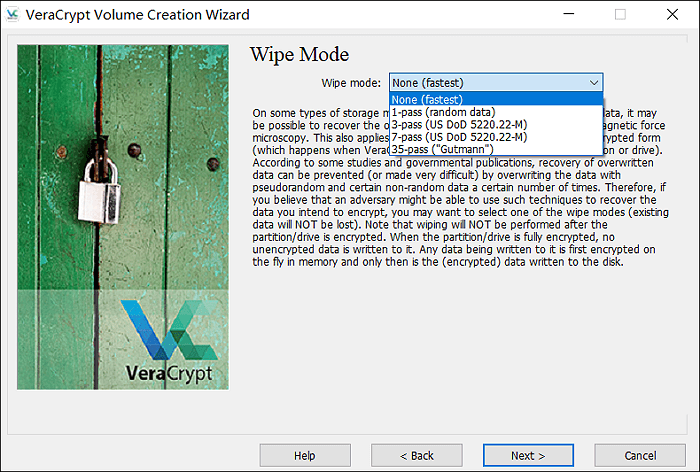Proceed with the Next > button
The height and width of the screenshot is (472, 700).
point(528,456)
